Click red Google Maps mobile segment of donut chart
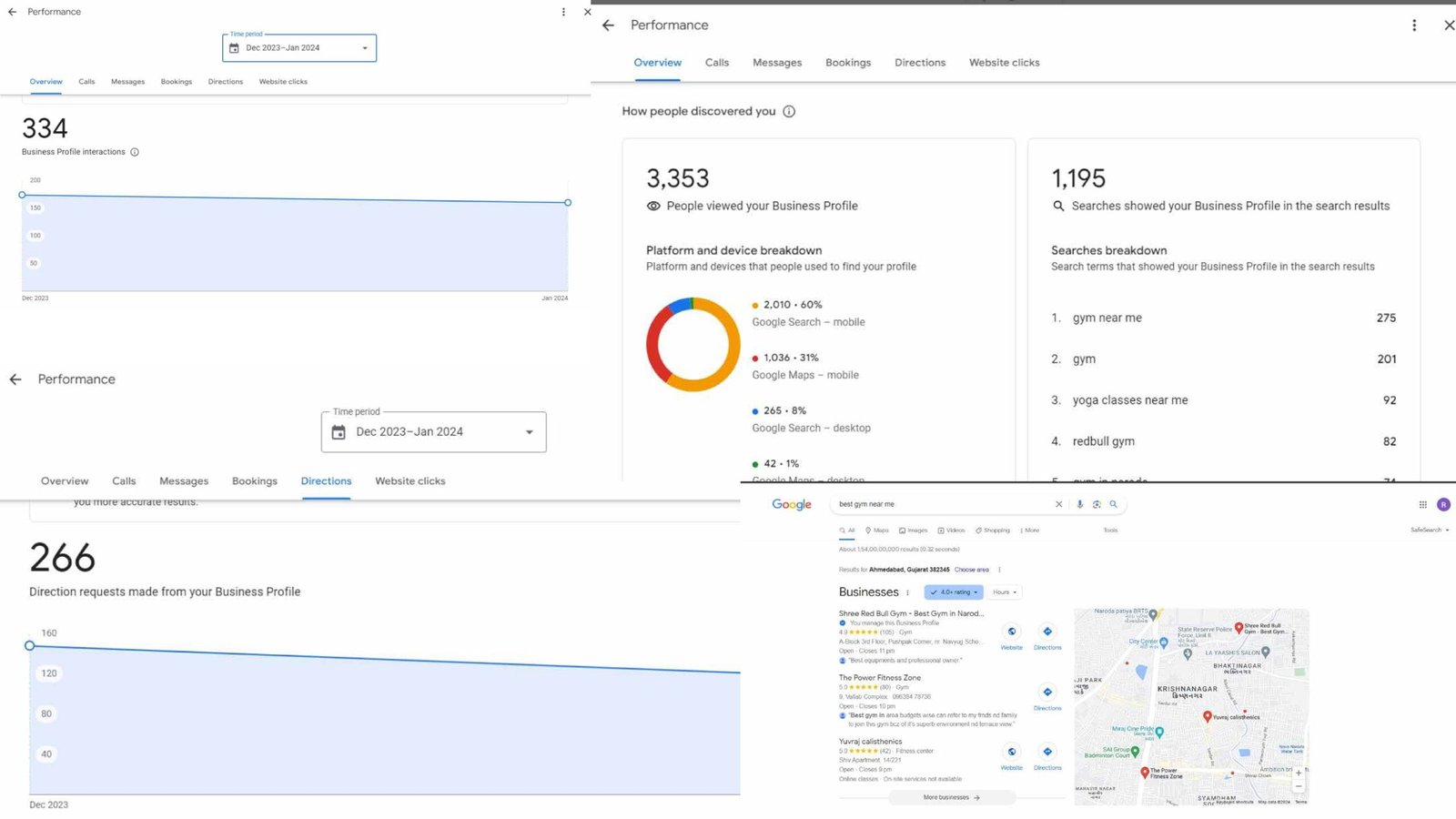The width and height of the screenshot is (1456, 819). 654,344
